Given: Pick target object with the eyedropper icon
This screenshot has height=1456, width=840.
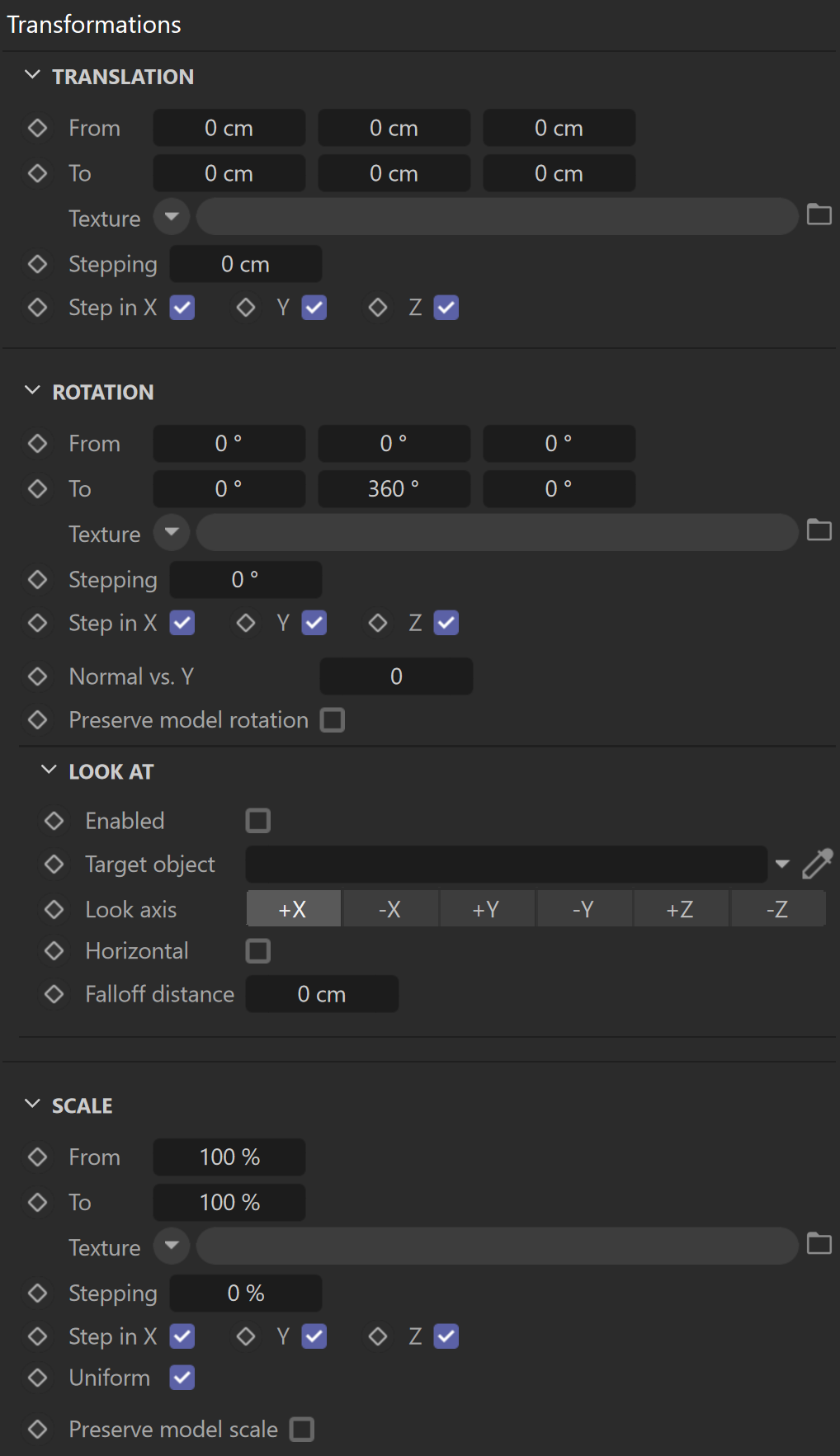Looking at the screenshot, I should [818, 864].
